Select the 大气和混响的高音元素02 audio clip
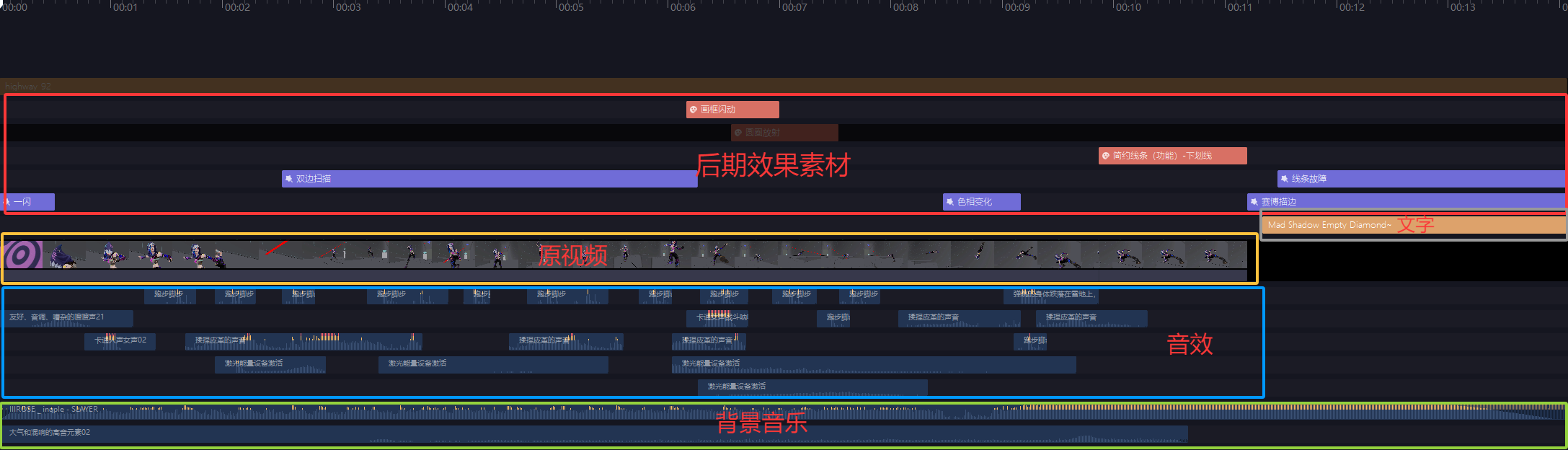This screenshot has width=1568, height=450. point(577,433)
